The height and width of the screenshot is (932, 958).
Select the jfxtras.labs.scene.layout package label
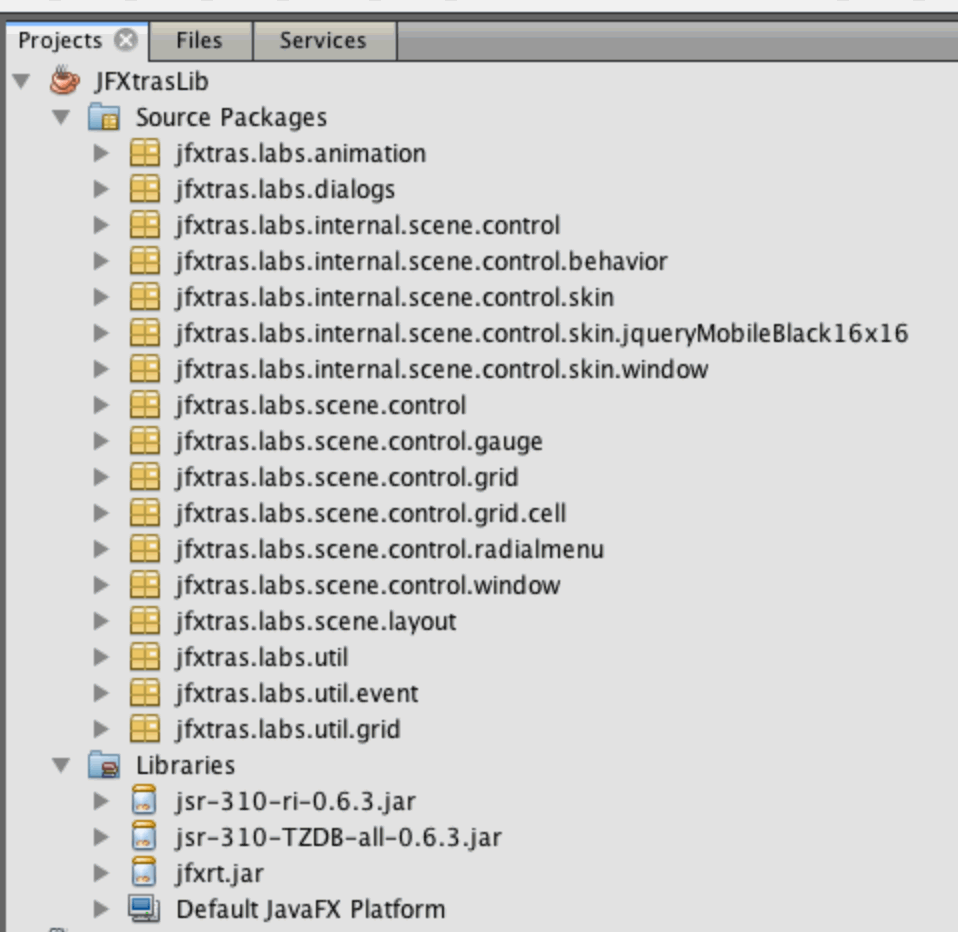coord(315,622)
